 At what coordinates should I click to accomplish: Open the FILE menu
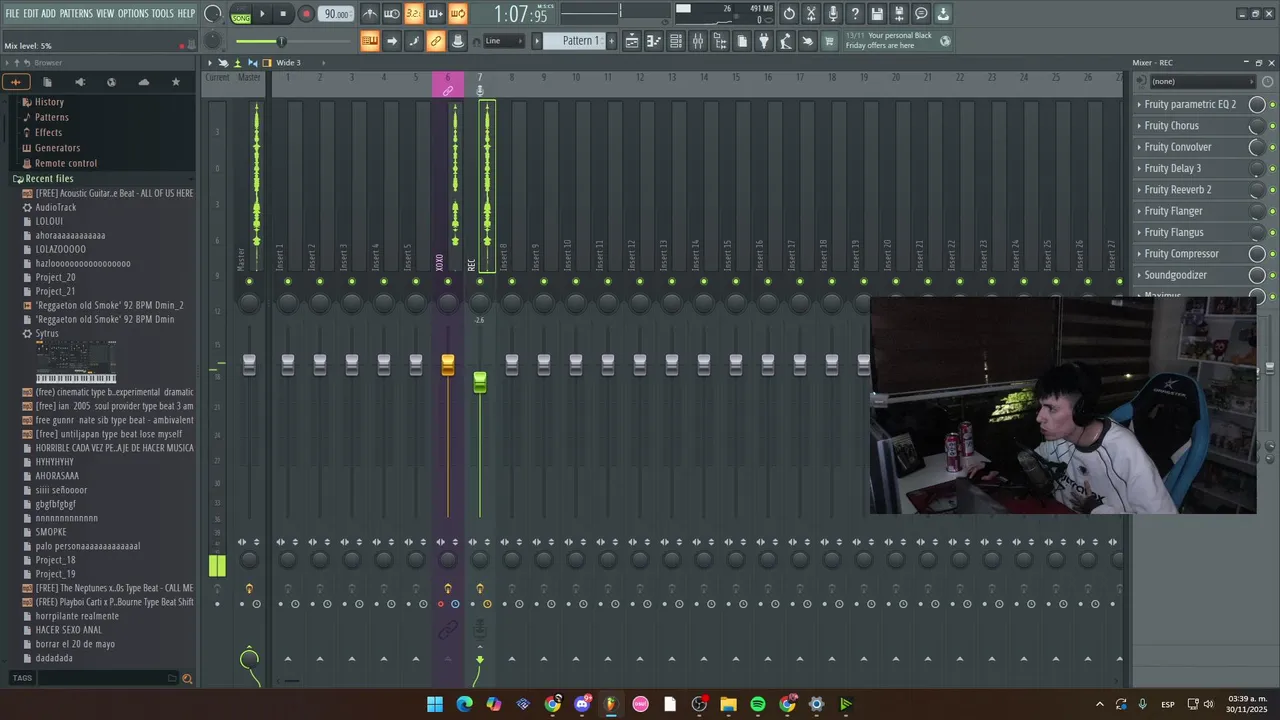click(12, 13)
